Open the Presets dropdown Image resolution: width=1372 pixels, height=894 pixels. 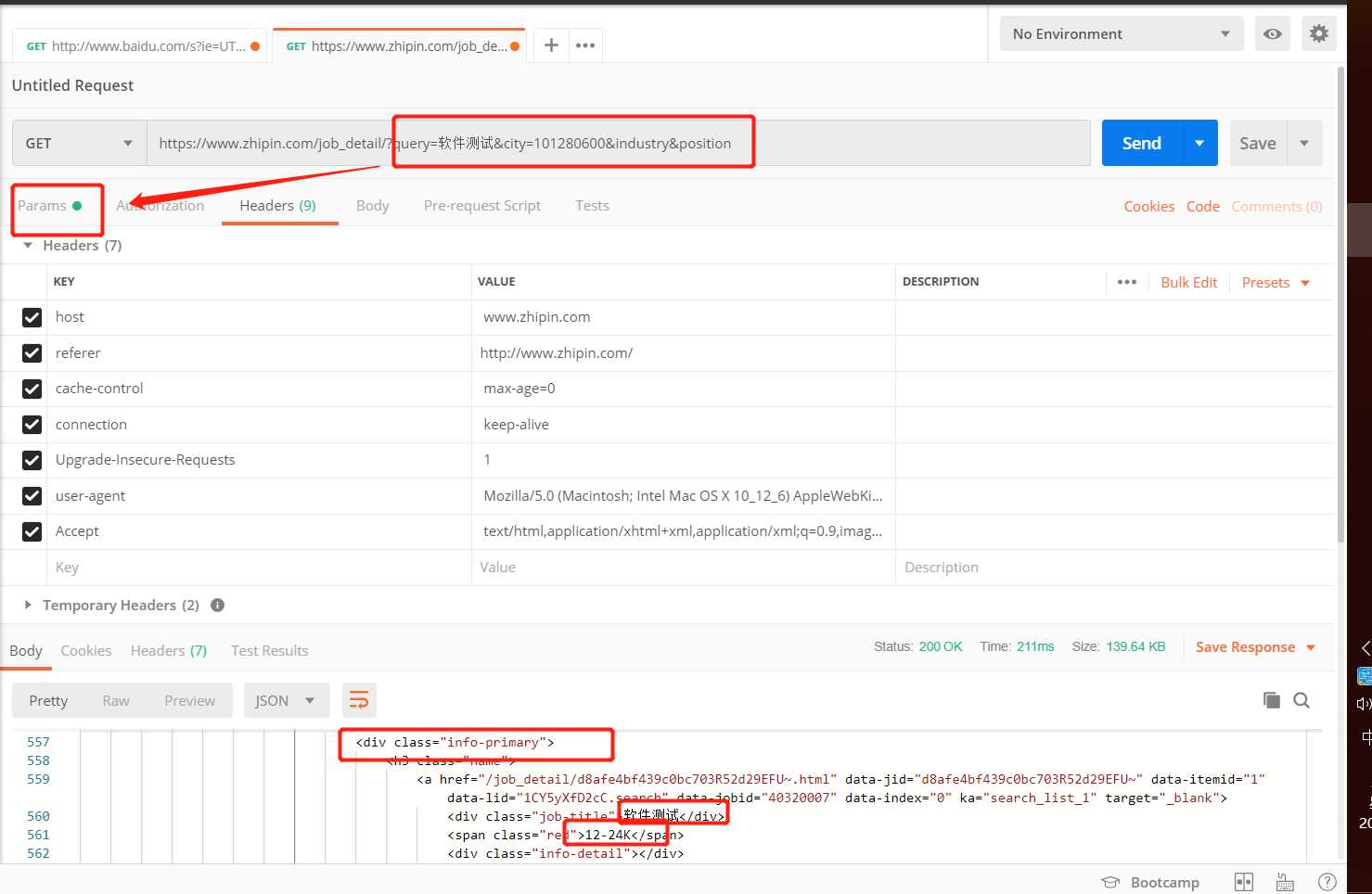click(x=1276, y=282)
